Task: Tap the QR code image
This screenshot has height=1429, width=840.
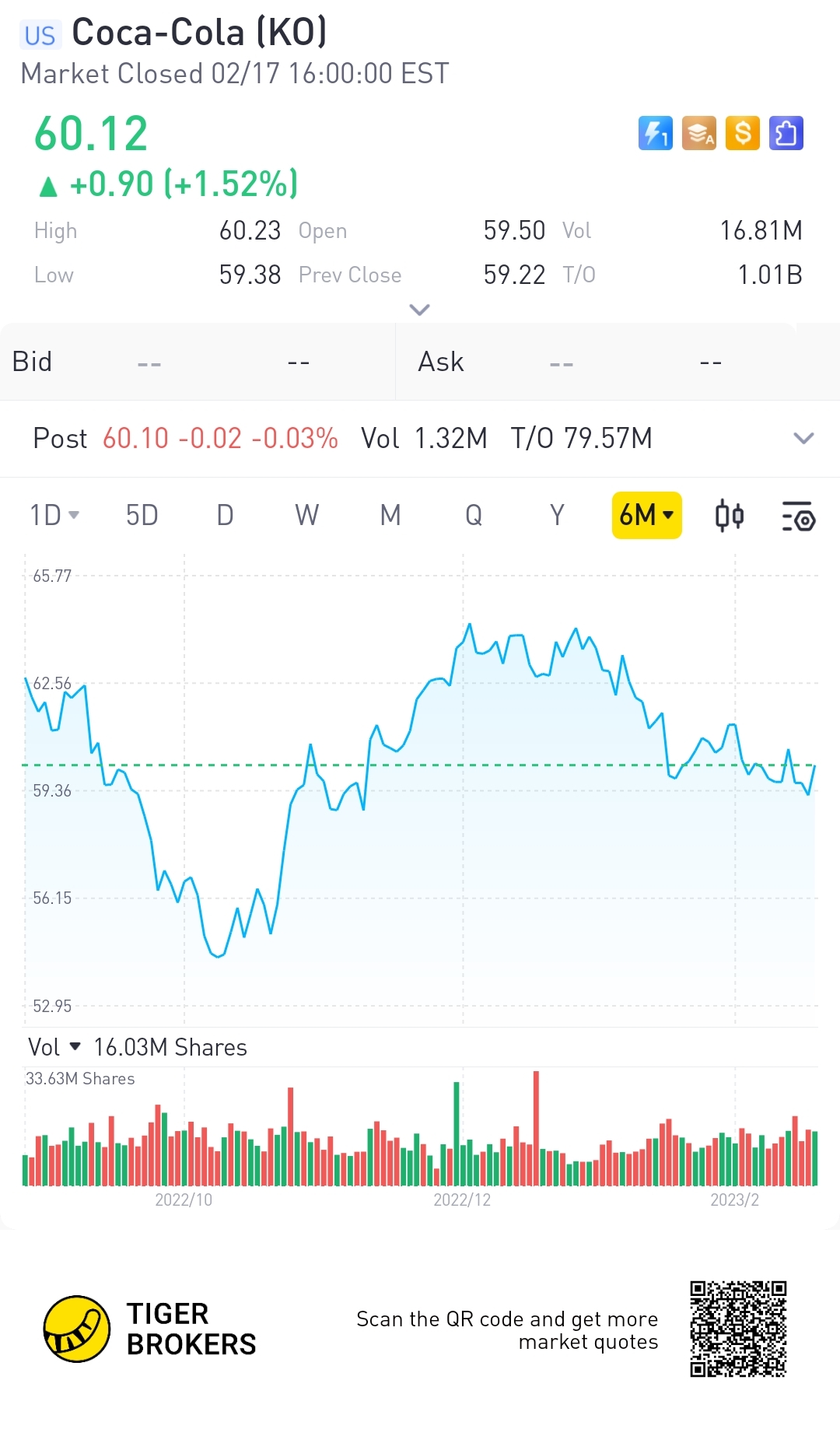Action: click(x=738, y=1329)
